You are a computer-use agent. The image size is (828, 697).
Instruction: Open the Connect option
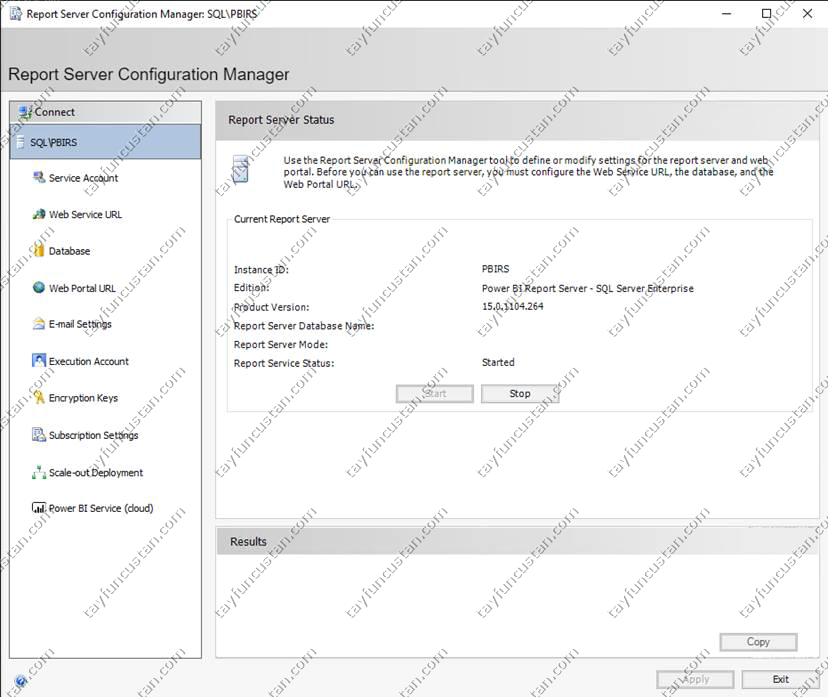tap(106, 112)
